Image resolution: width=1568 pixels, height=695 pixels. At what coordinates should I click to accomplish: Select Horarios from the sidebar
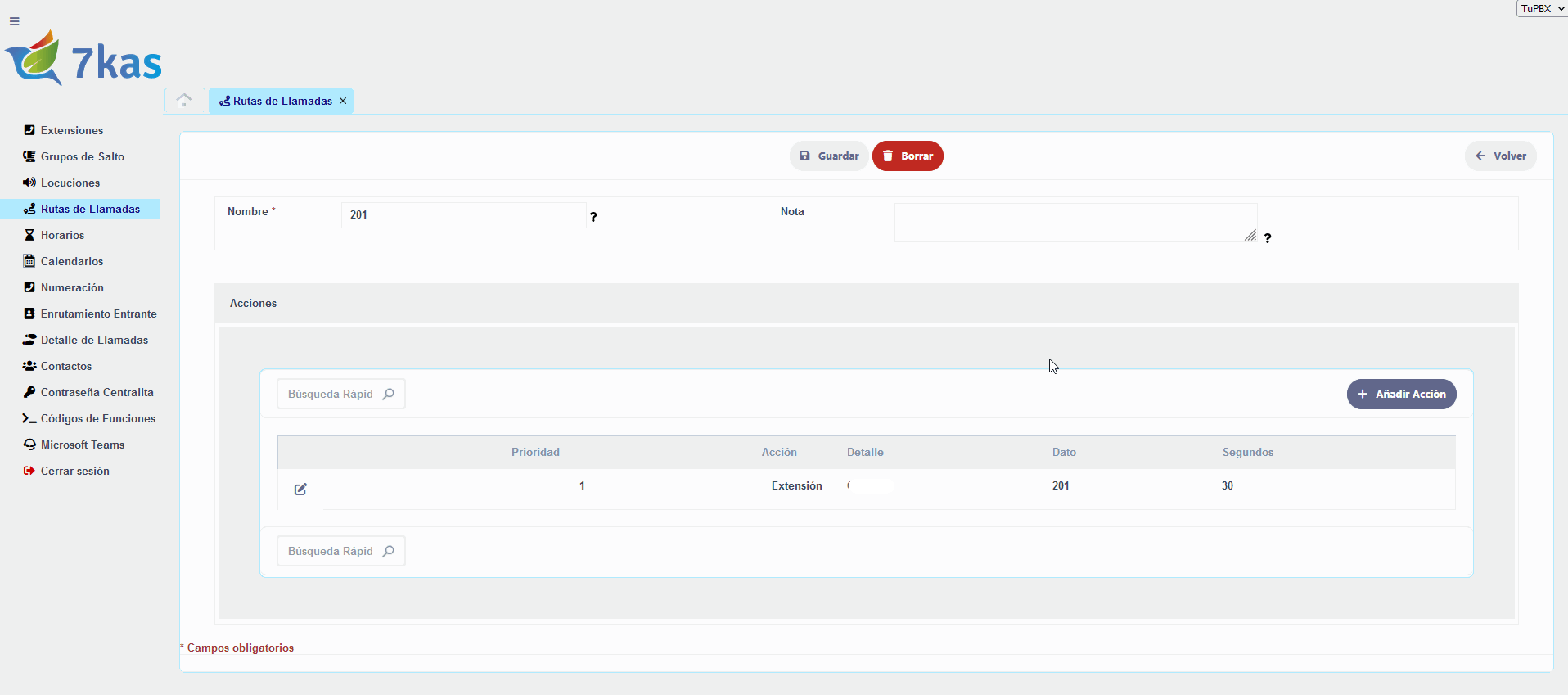point(62,235)
